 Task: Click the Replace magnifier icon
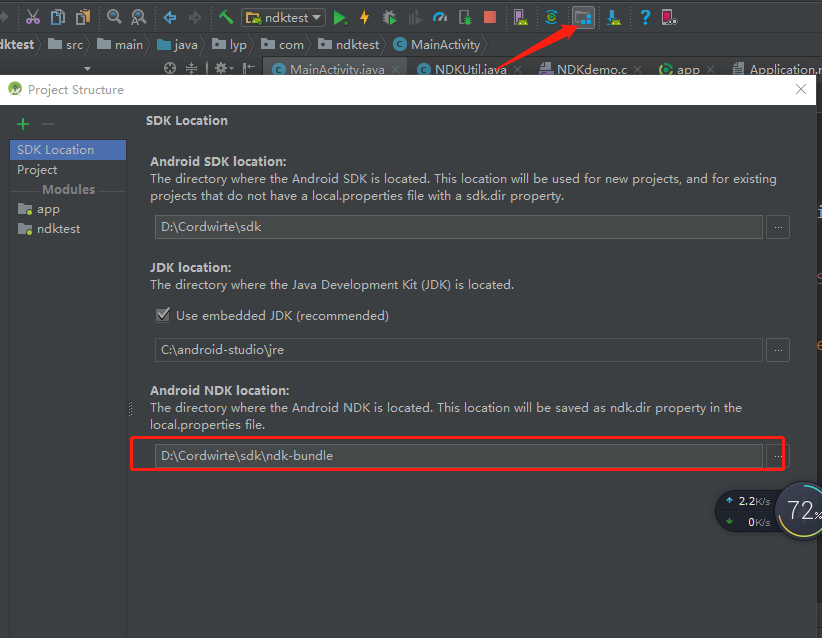coord(138,17)
